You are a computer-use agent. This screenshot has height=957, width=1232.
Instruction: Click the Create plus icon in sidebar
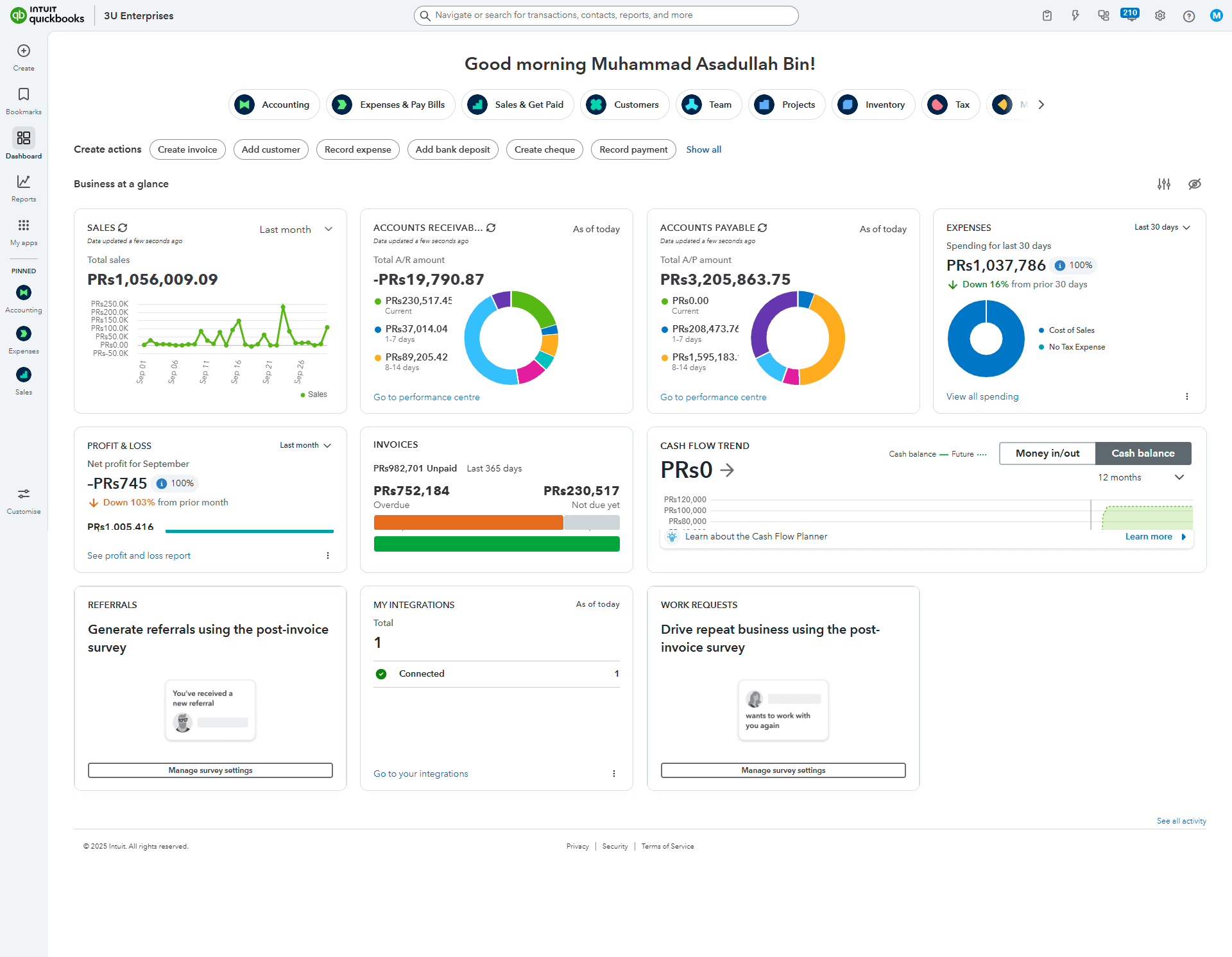coord(24,51)
